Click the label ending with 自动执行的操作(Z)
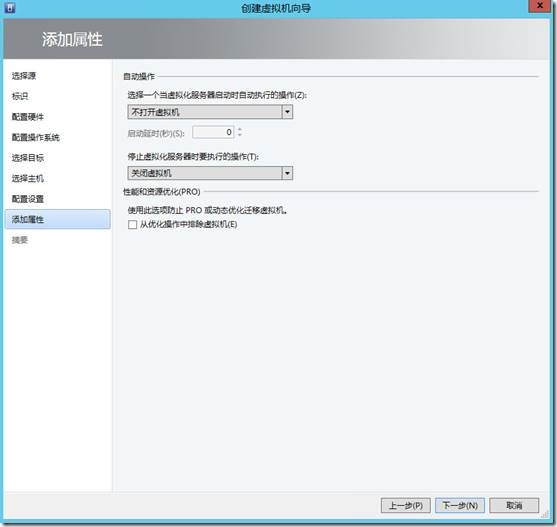557x527 pixels. [217, 95]
